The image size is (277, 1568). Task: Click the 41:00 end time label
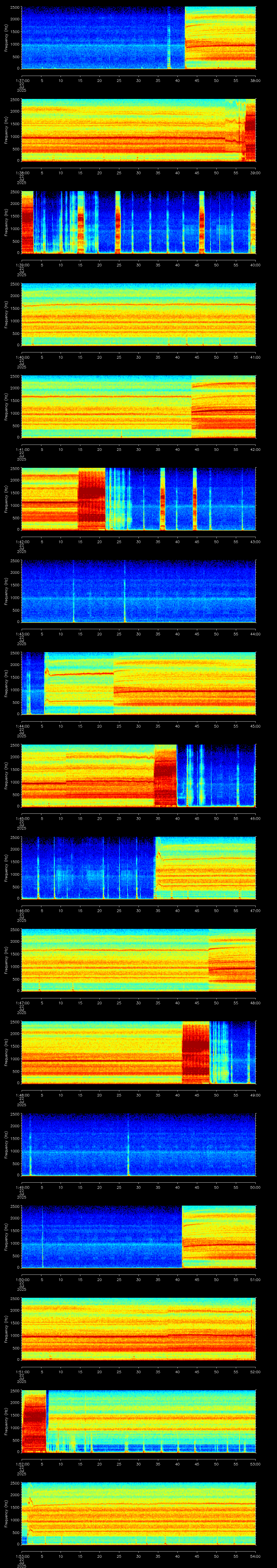pos(256,357)
